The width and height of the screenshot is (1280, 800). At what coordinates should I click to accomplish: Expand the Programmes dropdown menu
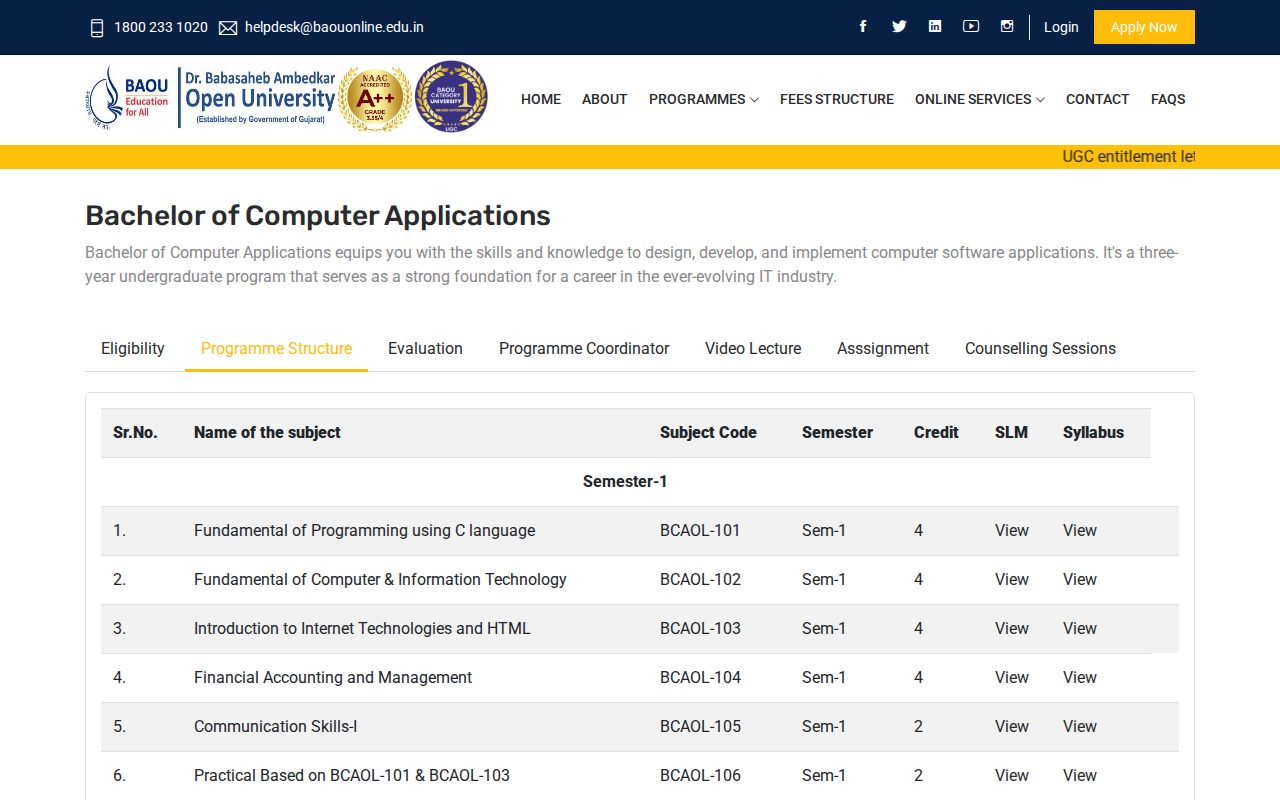[704, 99]
